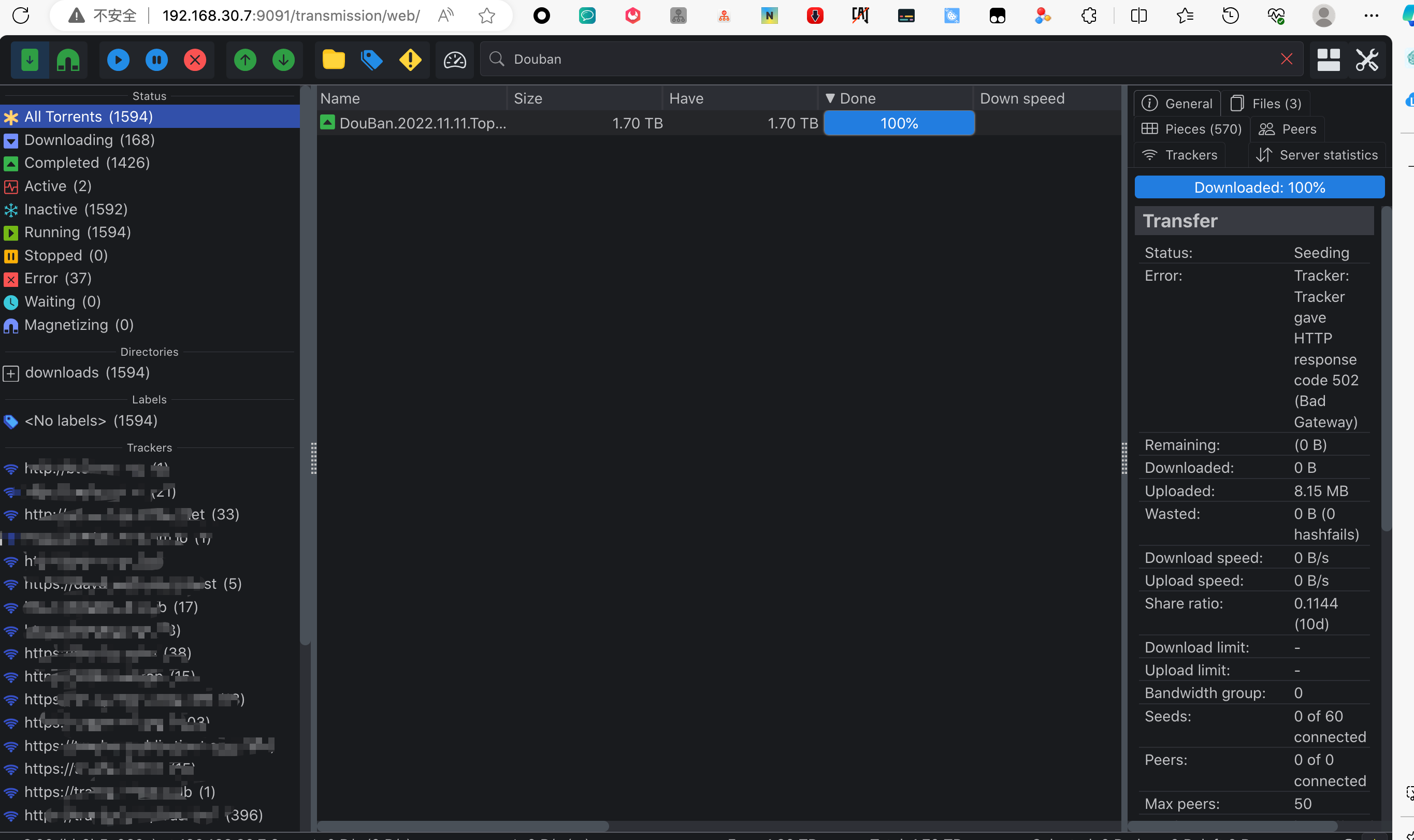Click the 100% progress bar in row
The image size is (1414, 840).
[x=899, y=123]
